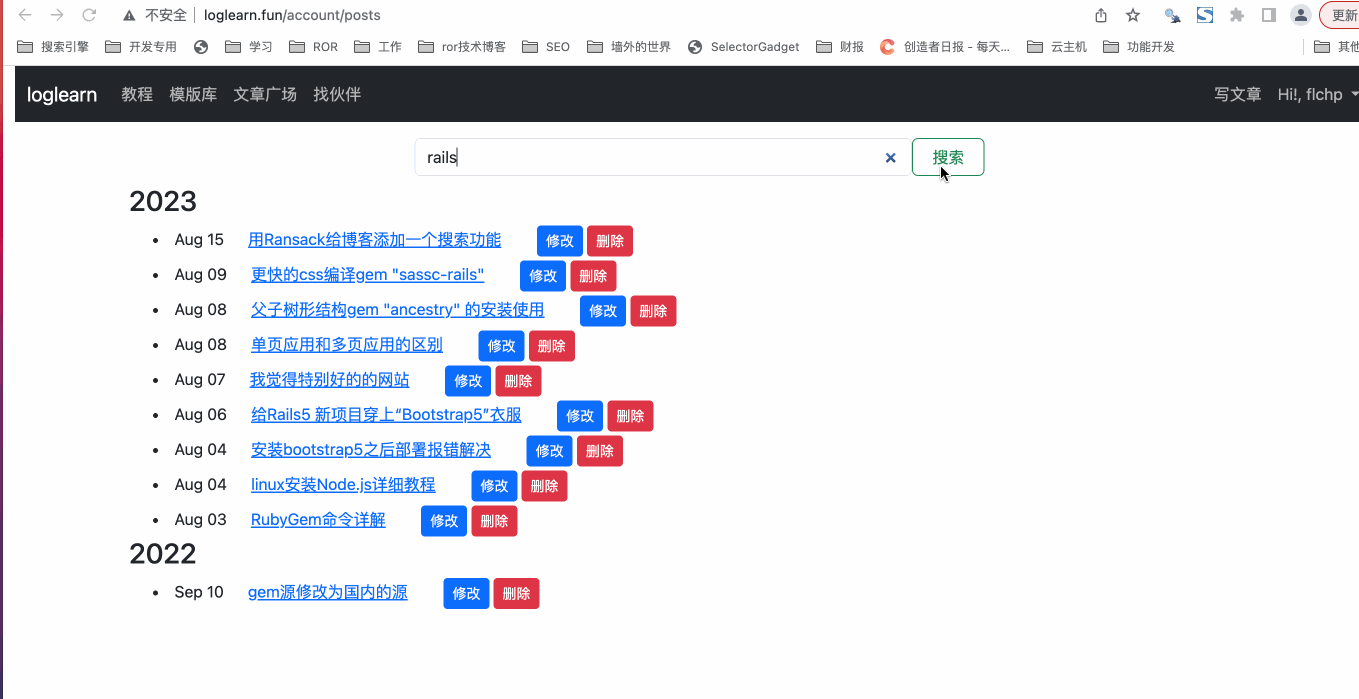Clear search text with the X icon
The height and width of the screenshot is (699, 1359).
(x=890, y=158)
